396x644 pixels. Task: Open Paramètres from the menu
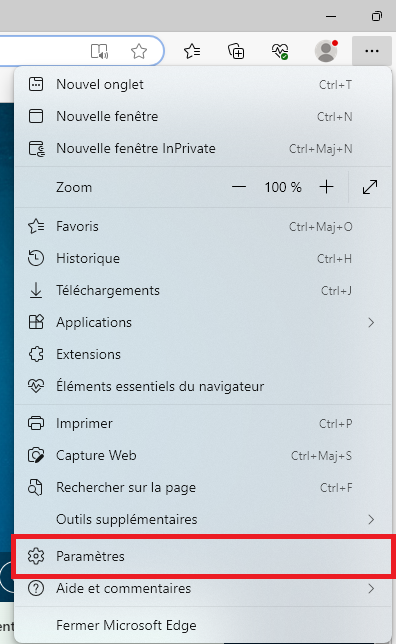[203, 557]
